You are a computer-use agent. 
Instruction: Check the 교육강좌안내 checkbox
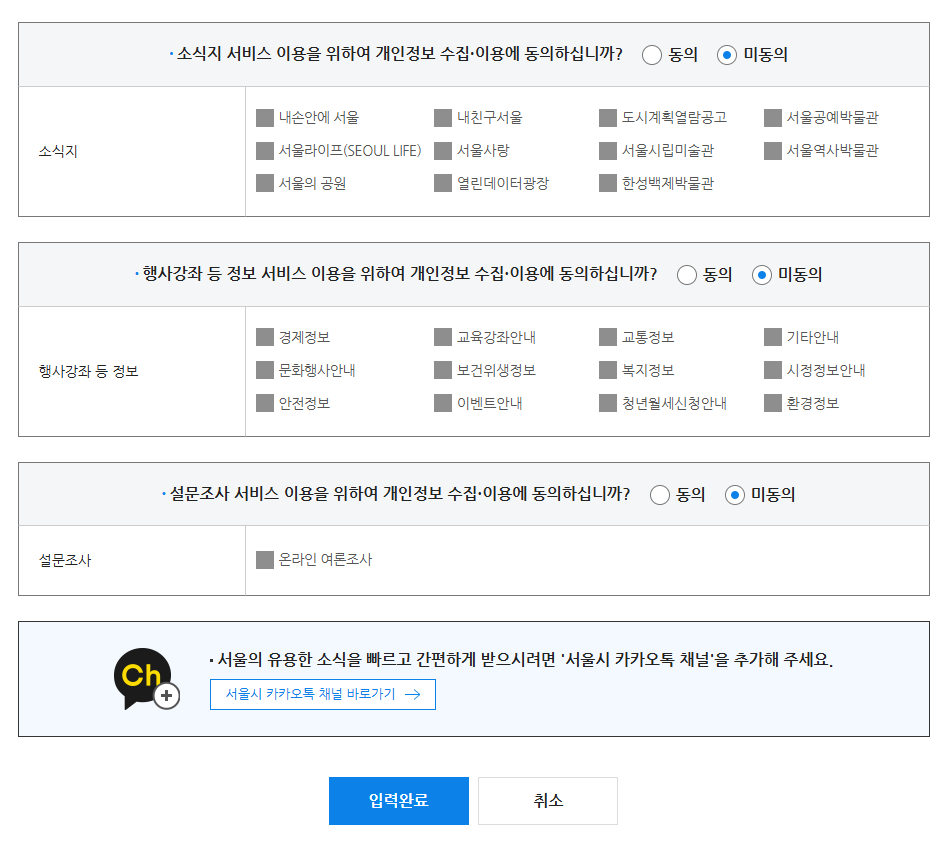[443, 337]
